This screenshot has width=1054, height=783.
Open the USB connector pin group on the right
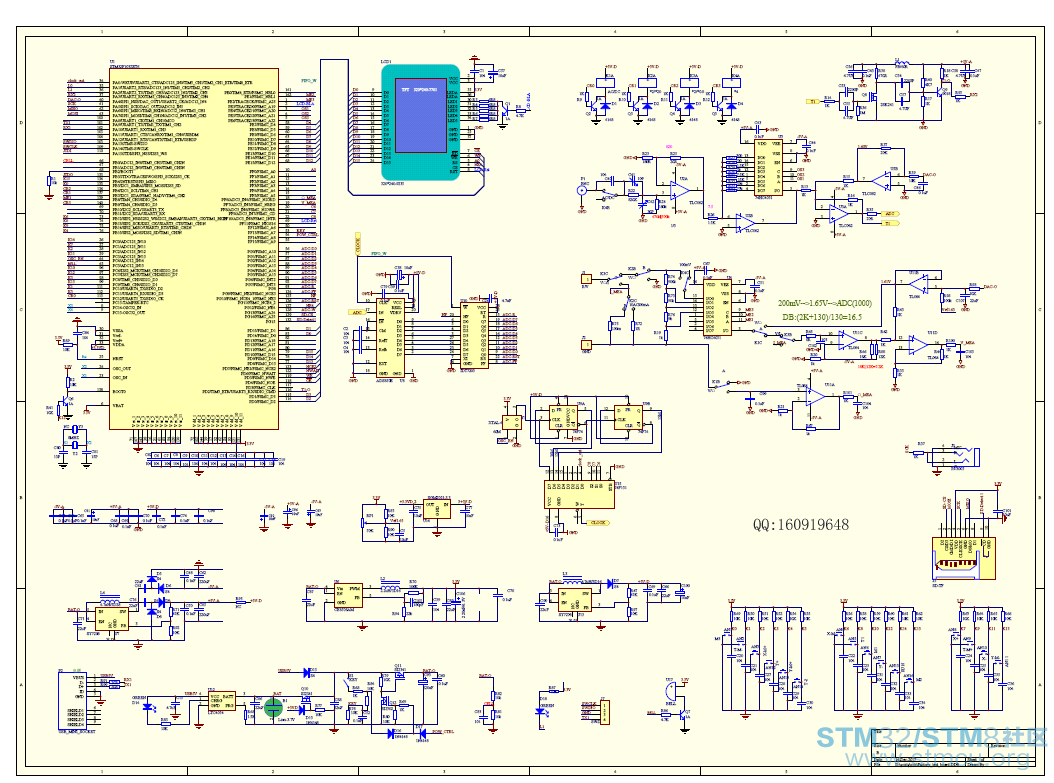coord(958,545)
